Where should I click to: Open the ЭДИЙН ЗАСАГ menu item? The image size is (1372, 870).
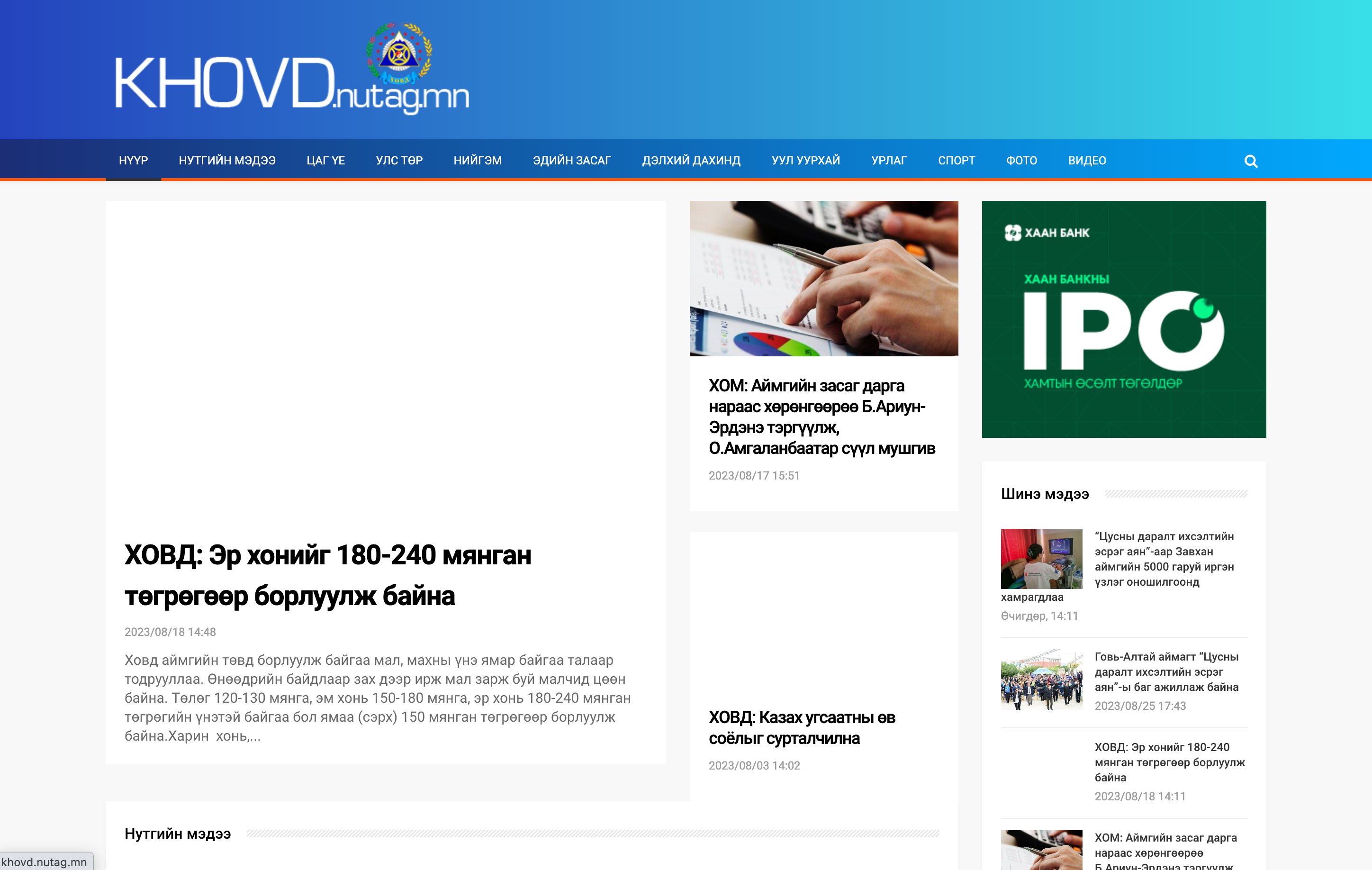click(x=571, y=161)
